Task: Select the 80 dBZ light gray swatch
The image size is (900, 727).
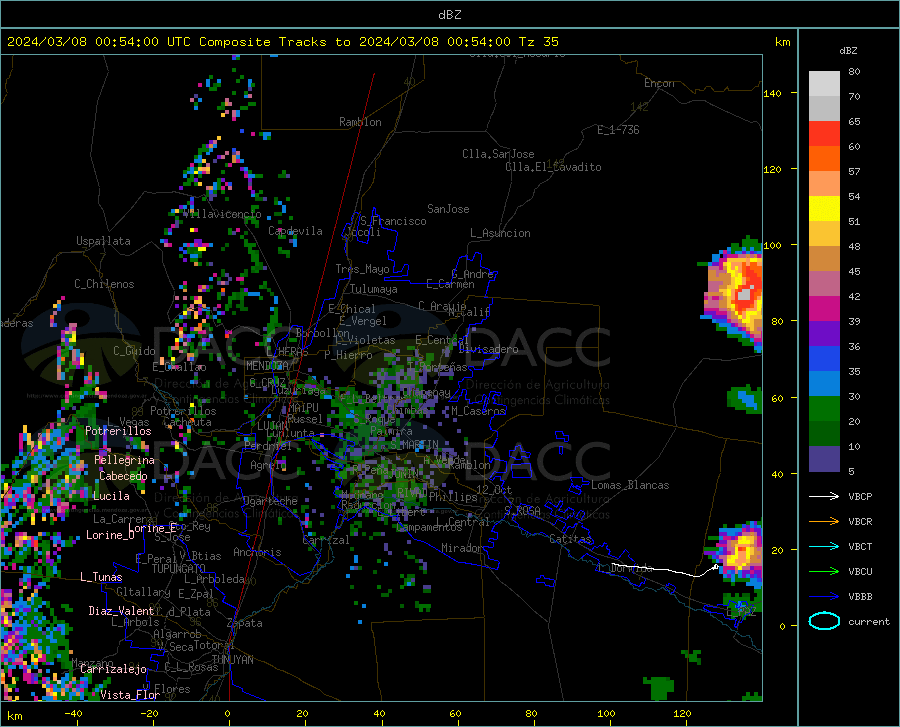Action: pos(824,83)
